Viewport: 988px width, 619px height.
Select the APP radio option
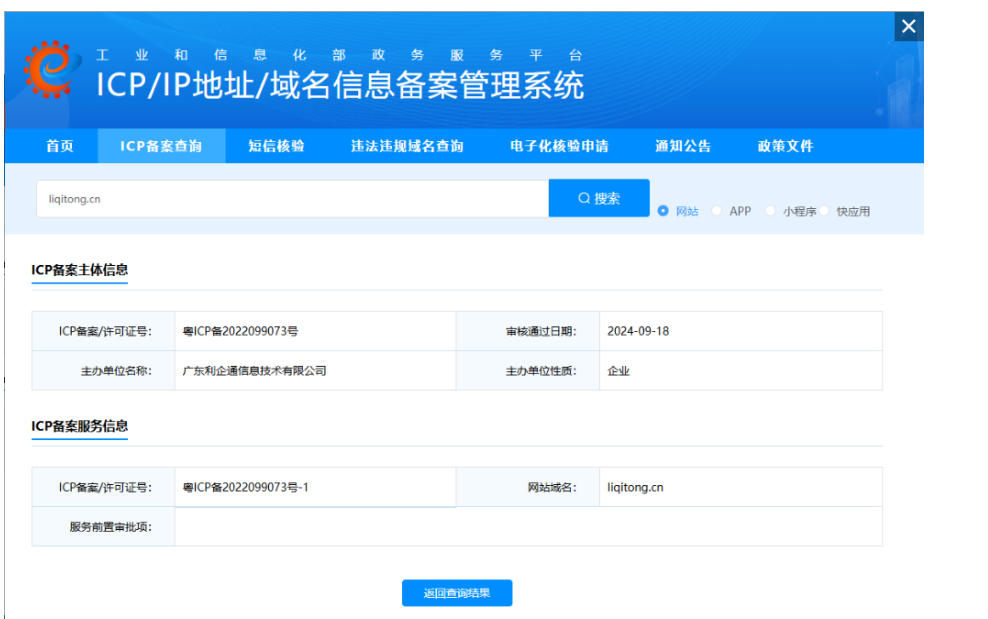pyautogui.click(x=716, y=211)
